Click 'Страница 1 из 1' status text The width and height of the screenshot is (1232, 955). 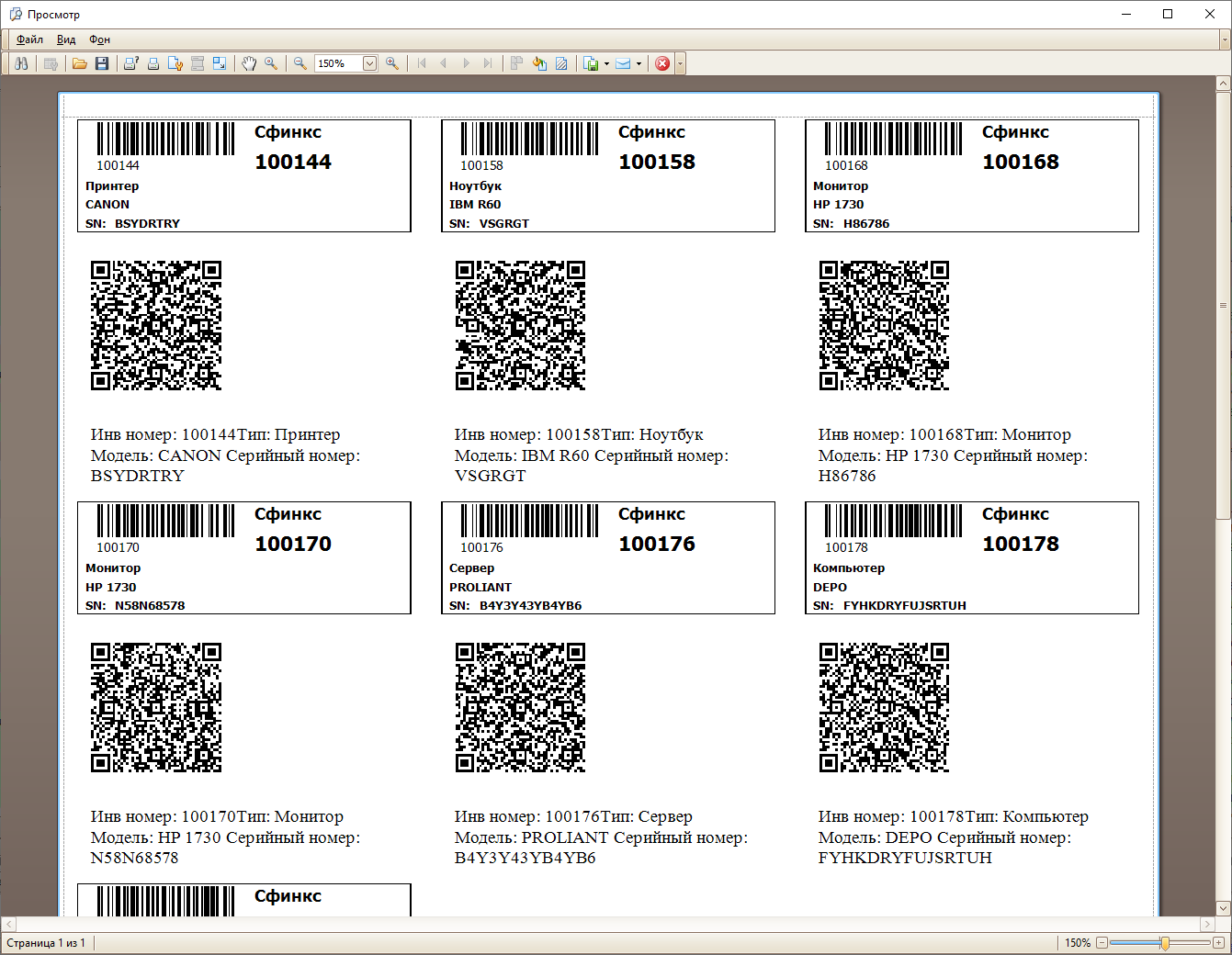(46, 943)
